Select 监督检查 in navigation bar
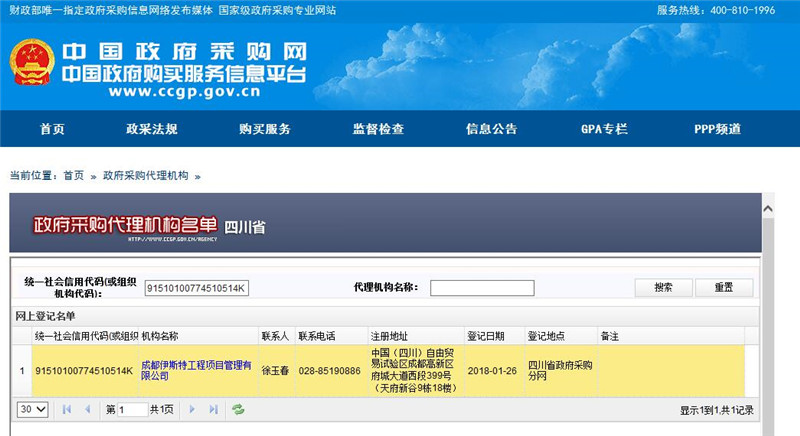Screen dimensions: 800x436 point(378,129)
